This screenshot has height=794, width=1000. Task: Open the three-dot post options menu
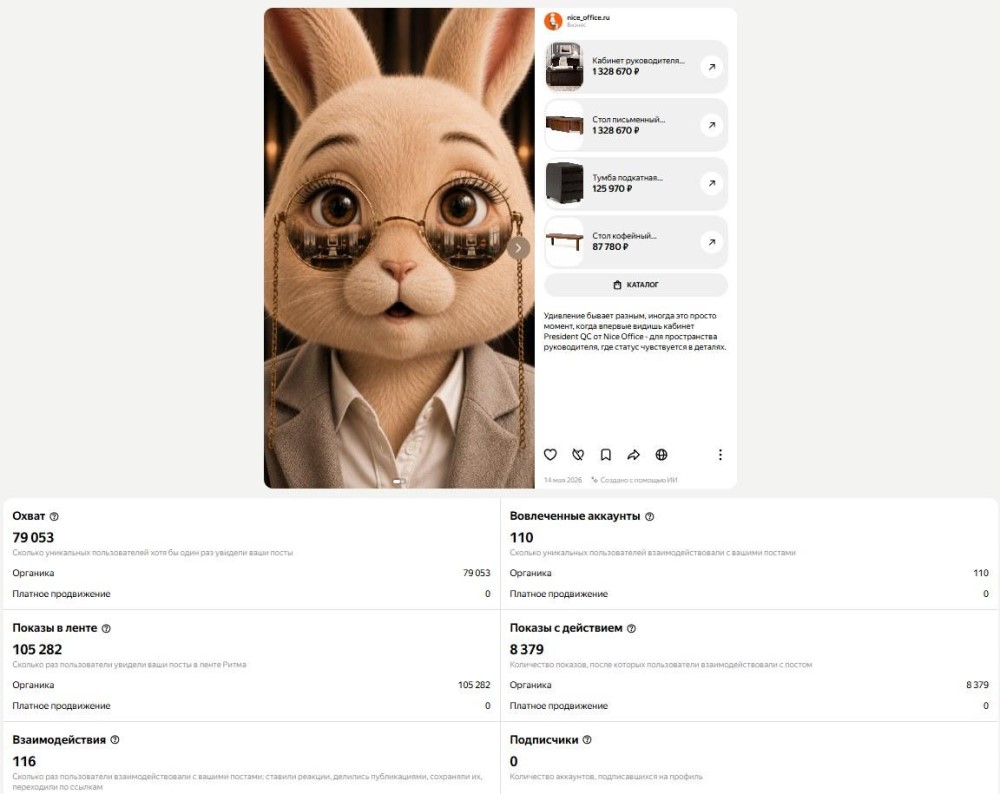[x=720, y=455]
